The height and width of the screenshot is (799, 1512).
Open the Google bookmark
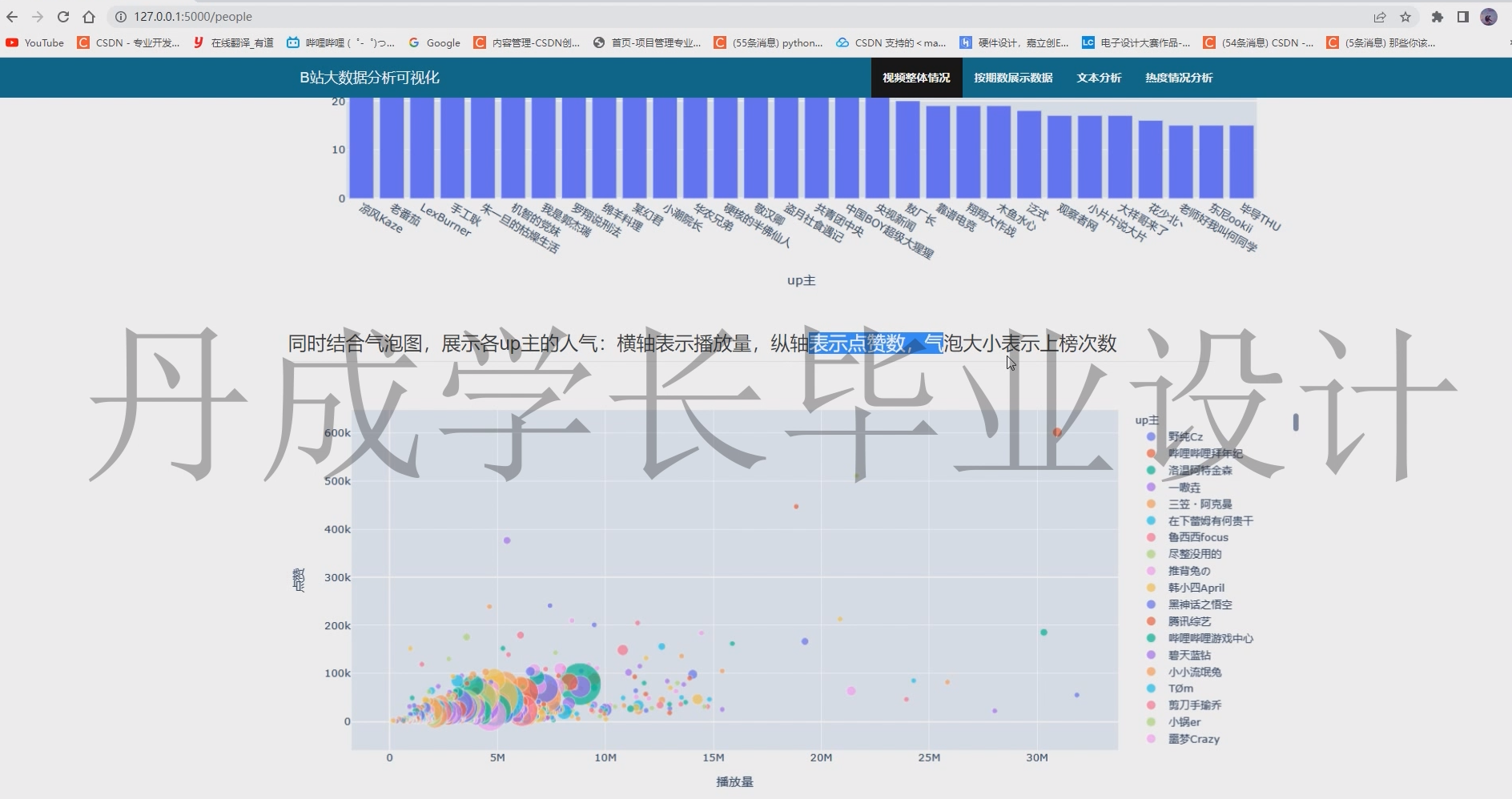click(x=435, y=43)
